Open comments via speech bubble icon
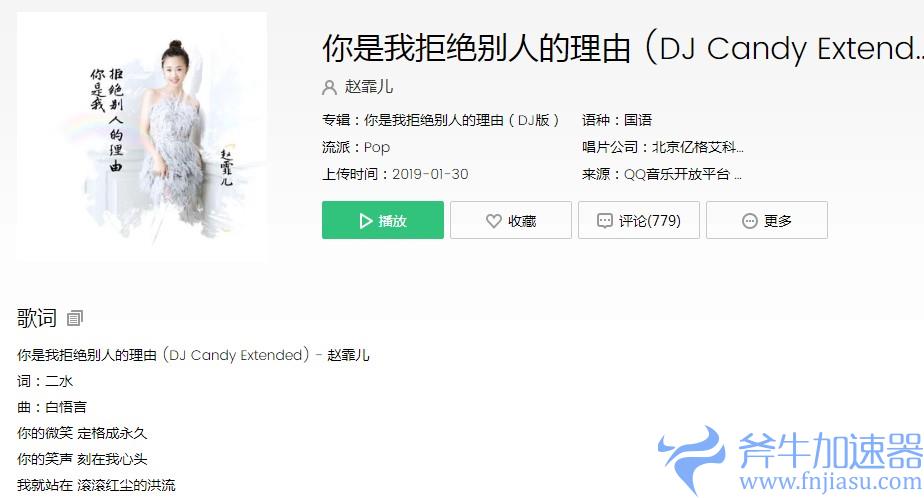Viewport: 924px width, 498px height. click(605, 220)
